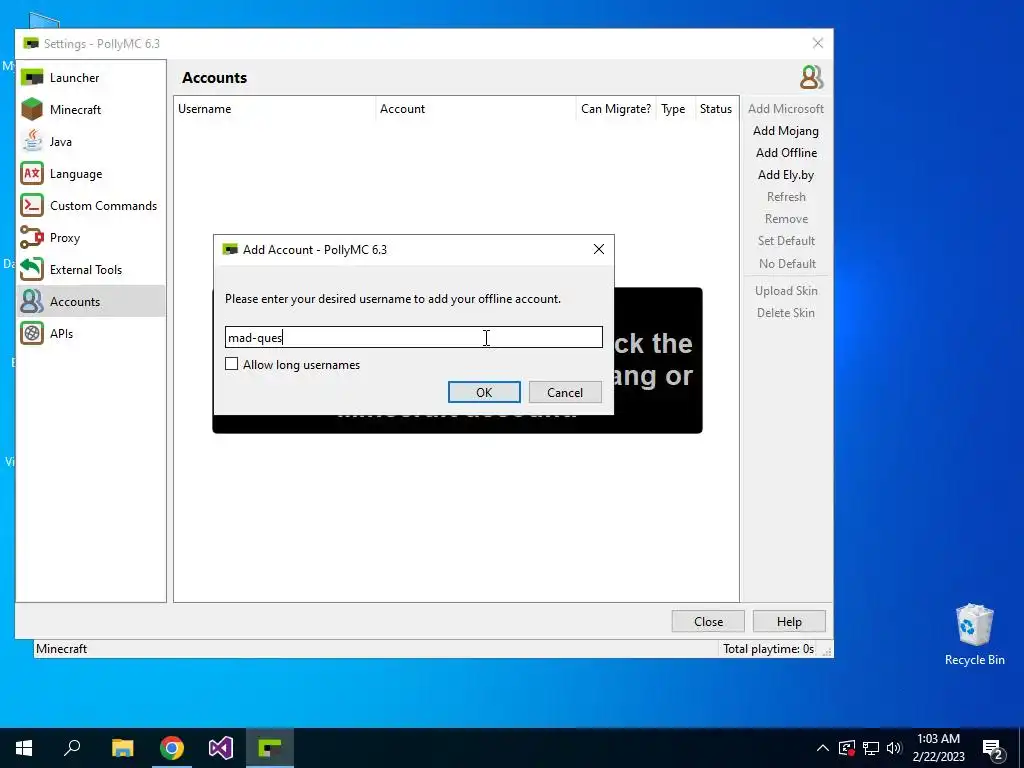Switch to the APIs settings page
This screenshot has width=1024, height=768.
point(91,334)
